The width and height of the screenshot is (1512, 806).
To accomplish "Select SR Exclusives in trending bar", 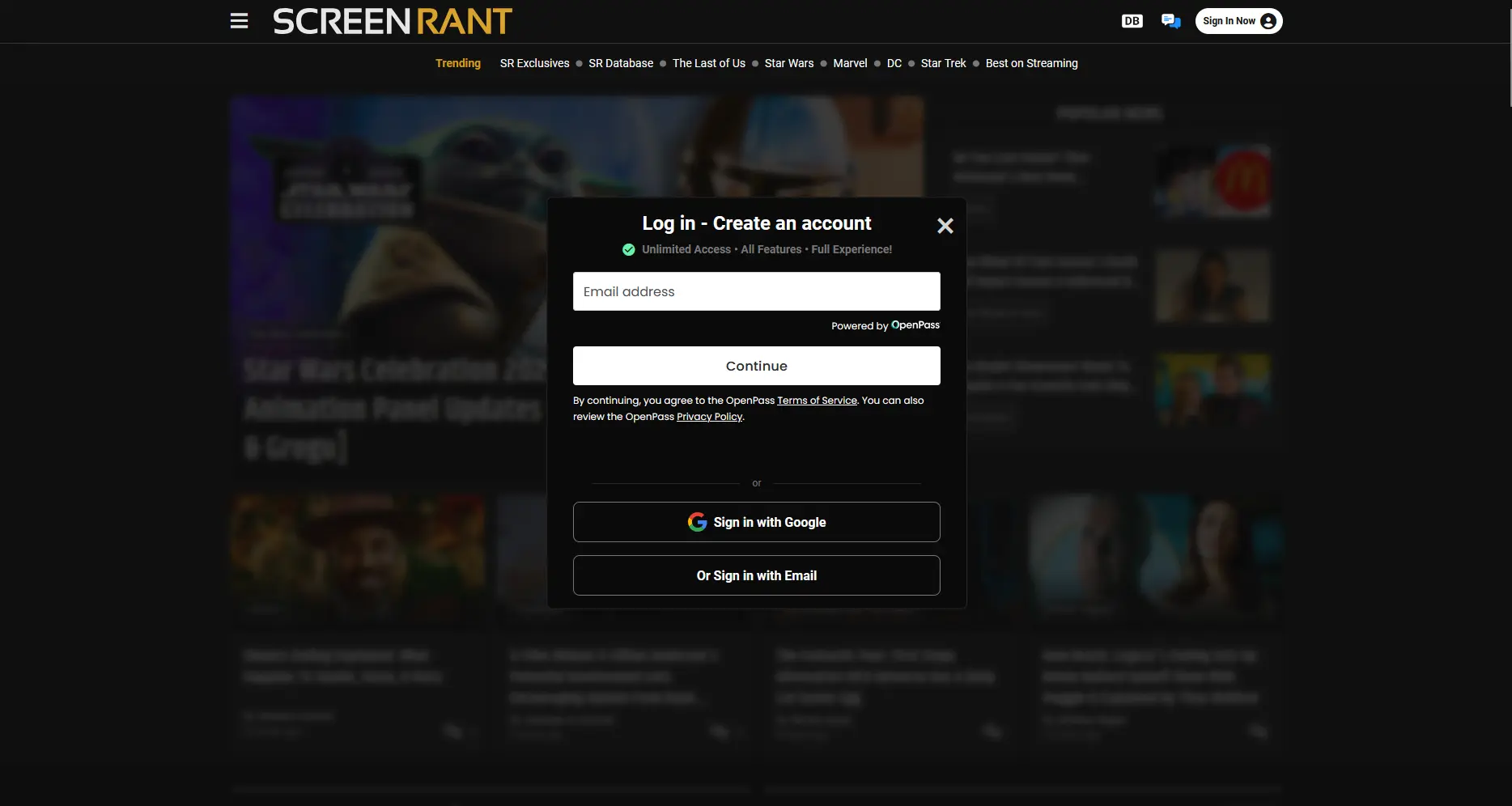I will pos(534,63).
